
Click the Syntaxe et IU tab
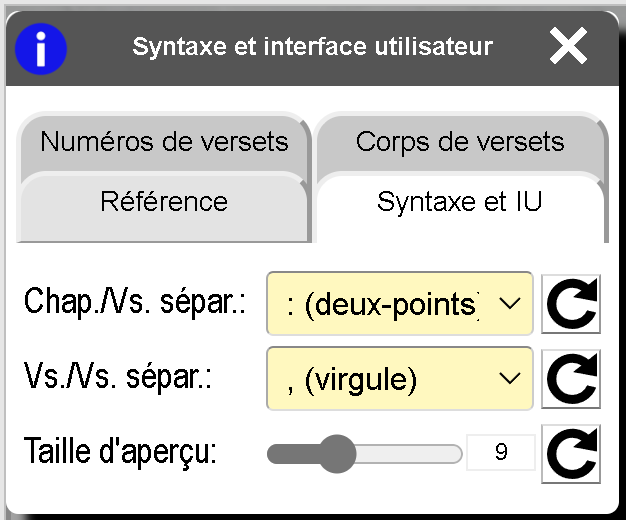click(x=460, y=202)
